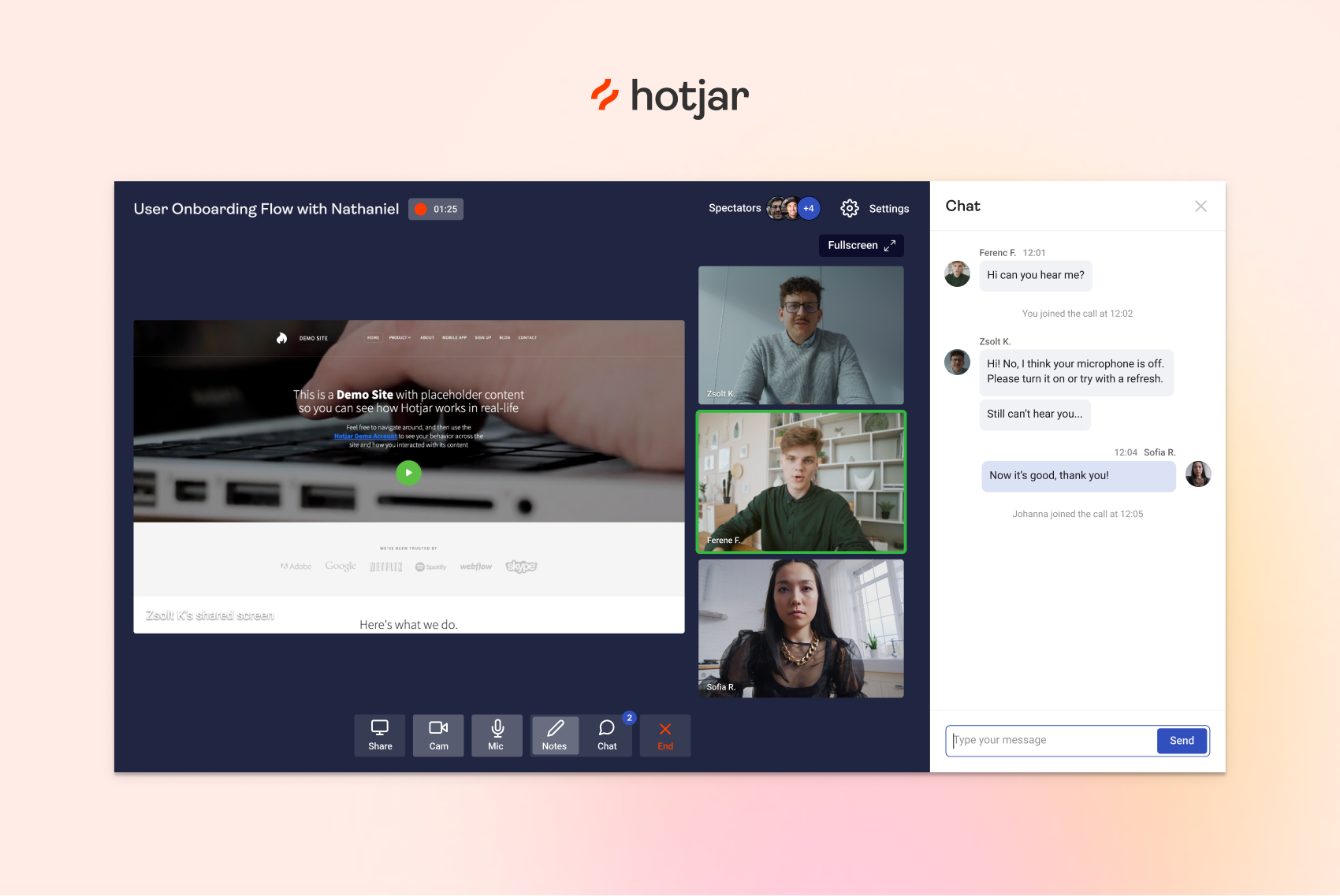Click the microphone is off message from Zsolt

(1076, 372)
